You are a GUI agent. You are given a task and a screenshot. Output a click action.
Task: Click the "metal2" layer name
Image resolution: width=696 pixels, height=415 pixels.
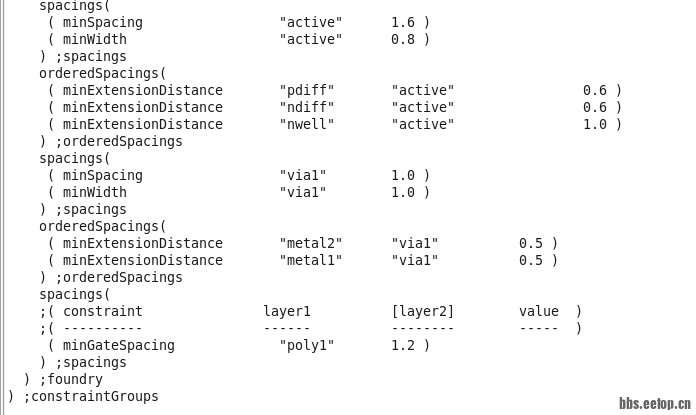coord(311,243)
